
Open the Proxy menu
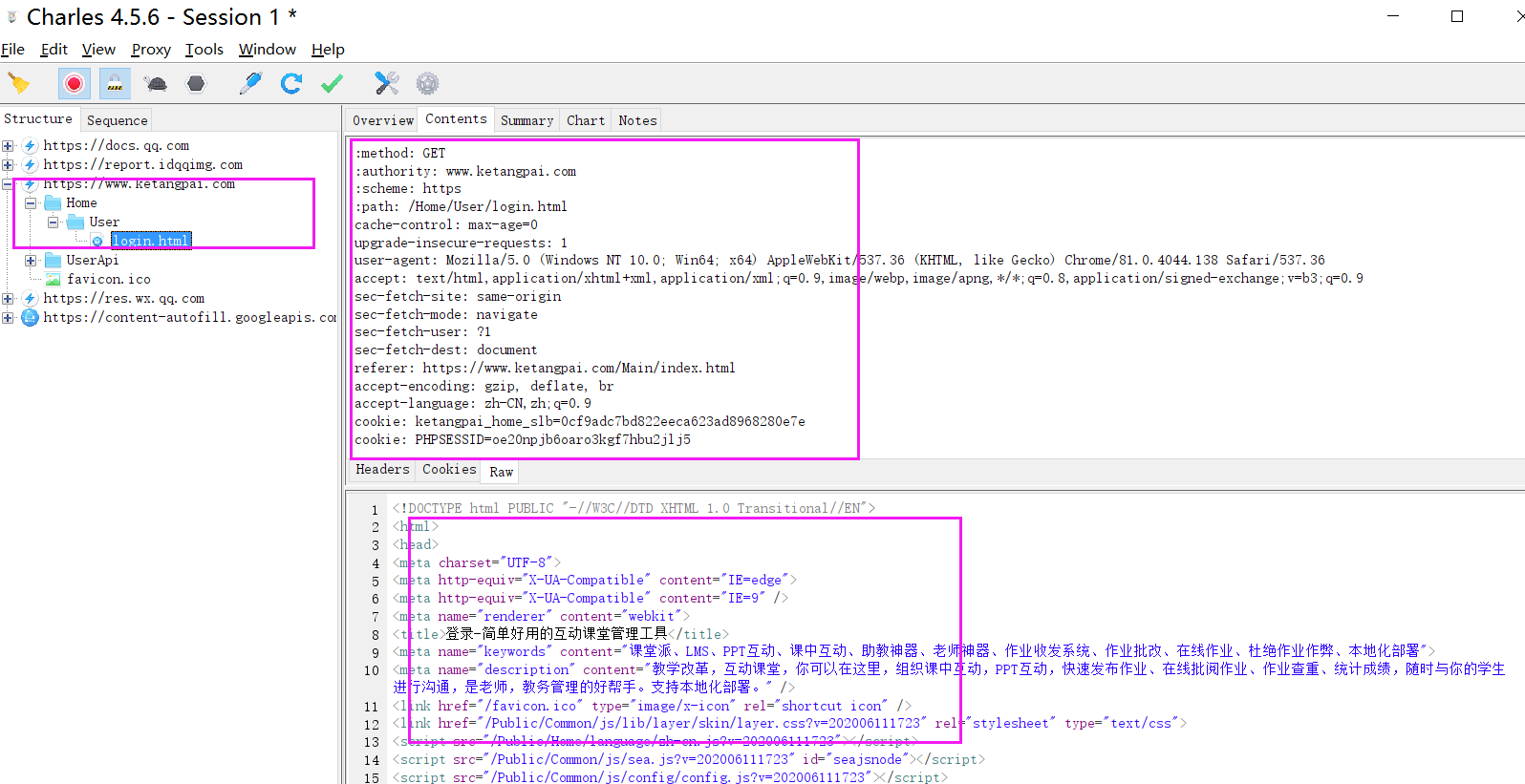point(151,50)
